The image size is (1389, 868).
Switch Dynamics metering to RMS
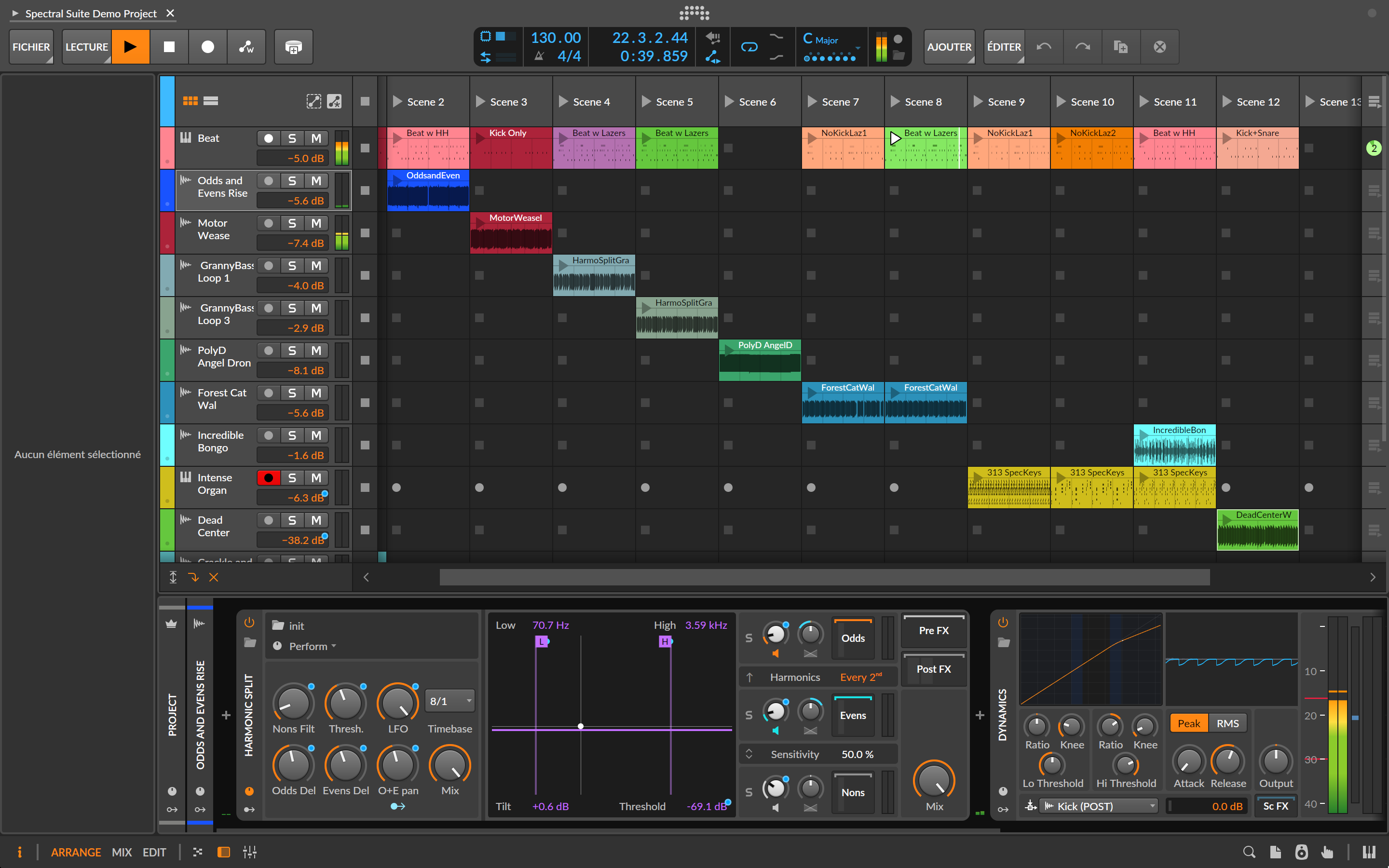click(x=1228, y=723)
